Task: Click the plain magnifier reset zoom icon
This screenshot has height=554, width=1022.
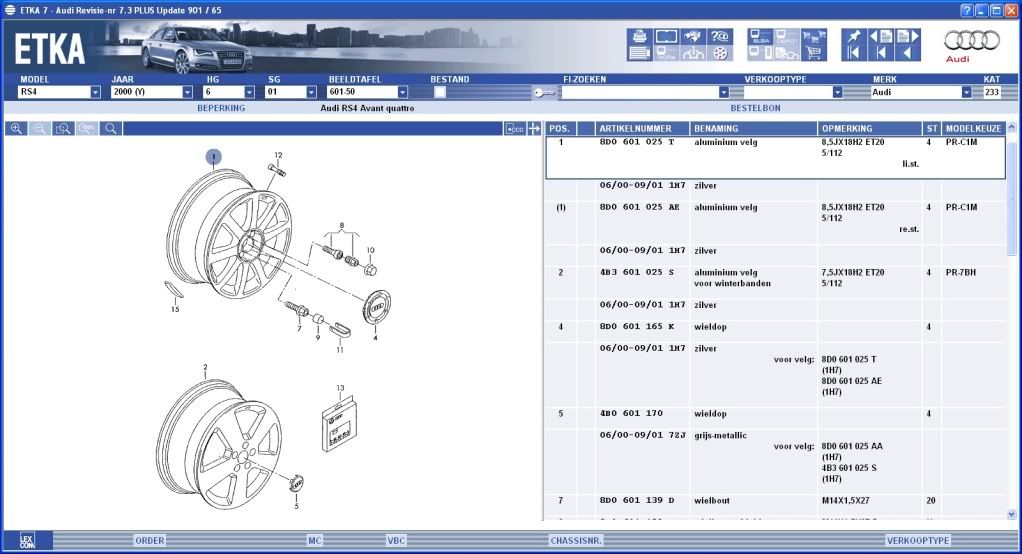Action: pos(111,128)
